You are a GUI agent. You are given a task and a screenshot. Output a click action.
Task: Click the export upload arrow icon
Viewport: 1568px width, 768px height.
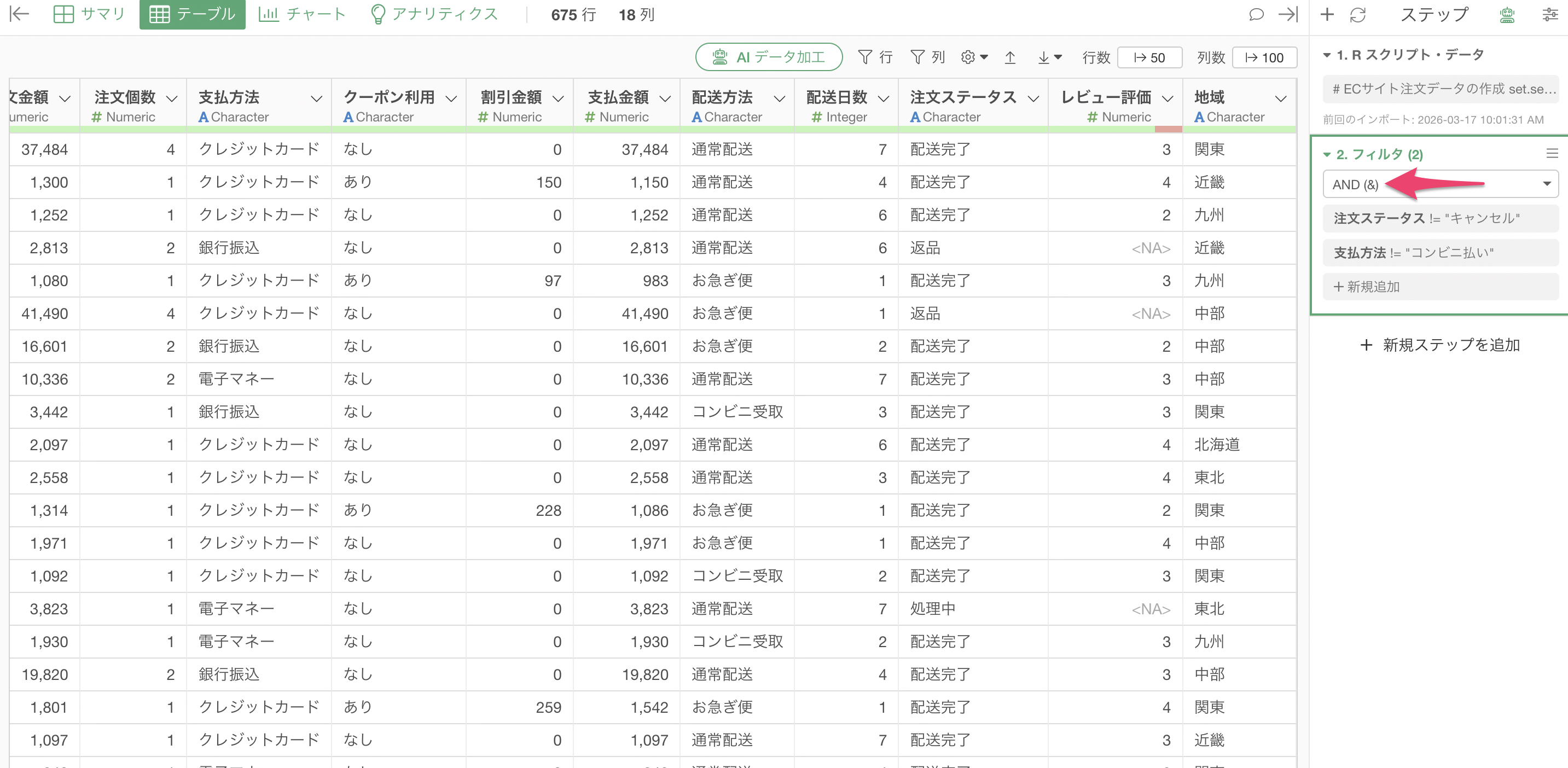(1010, 57)
